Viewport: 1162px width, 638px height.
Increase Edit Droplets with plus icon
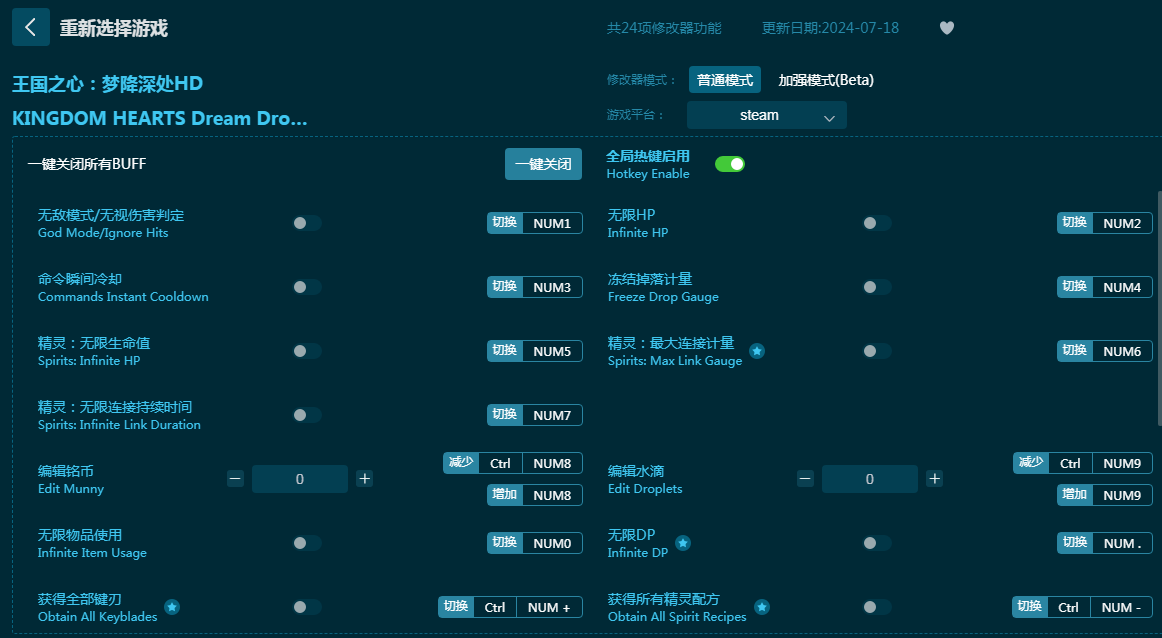coord(934,479)
